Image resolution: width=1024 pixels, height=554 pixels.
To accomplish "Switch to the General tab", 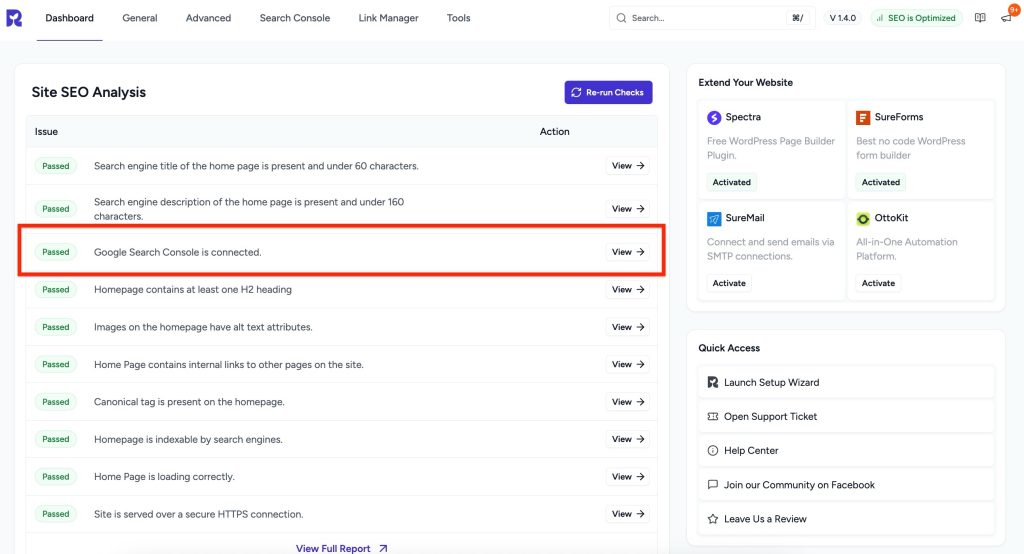I will pos(140,18).
